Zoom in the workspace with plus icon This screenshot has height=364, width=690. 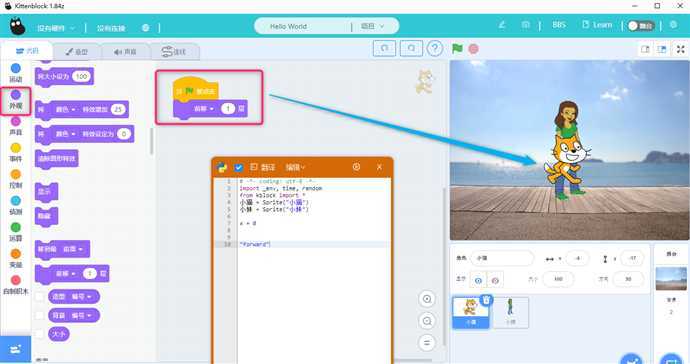pyautogui.click(x=426, y=299)
